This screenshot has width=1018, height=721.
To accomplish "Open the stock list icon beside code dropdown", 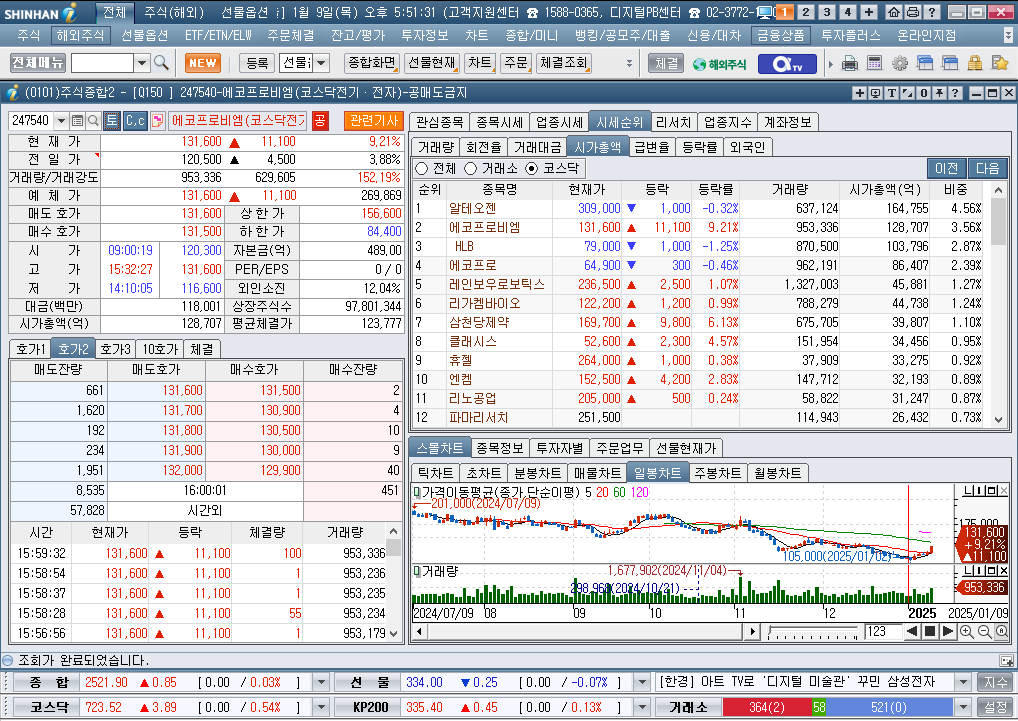I will [x=77, y=121].
